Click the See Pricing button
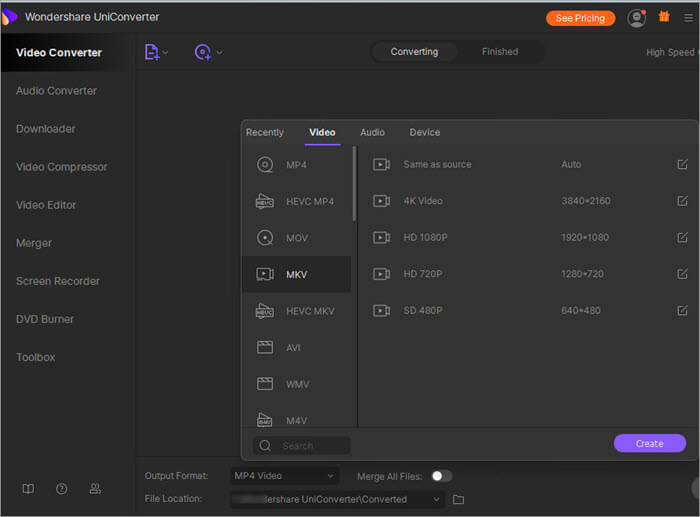 [x=580, y=18]
